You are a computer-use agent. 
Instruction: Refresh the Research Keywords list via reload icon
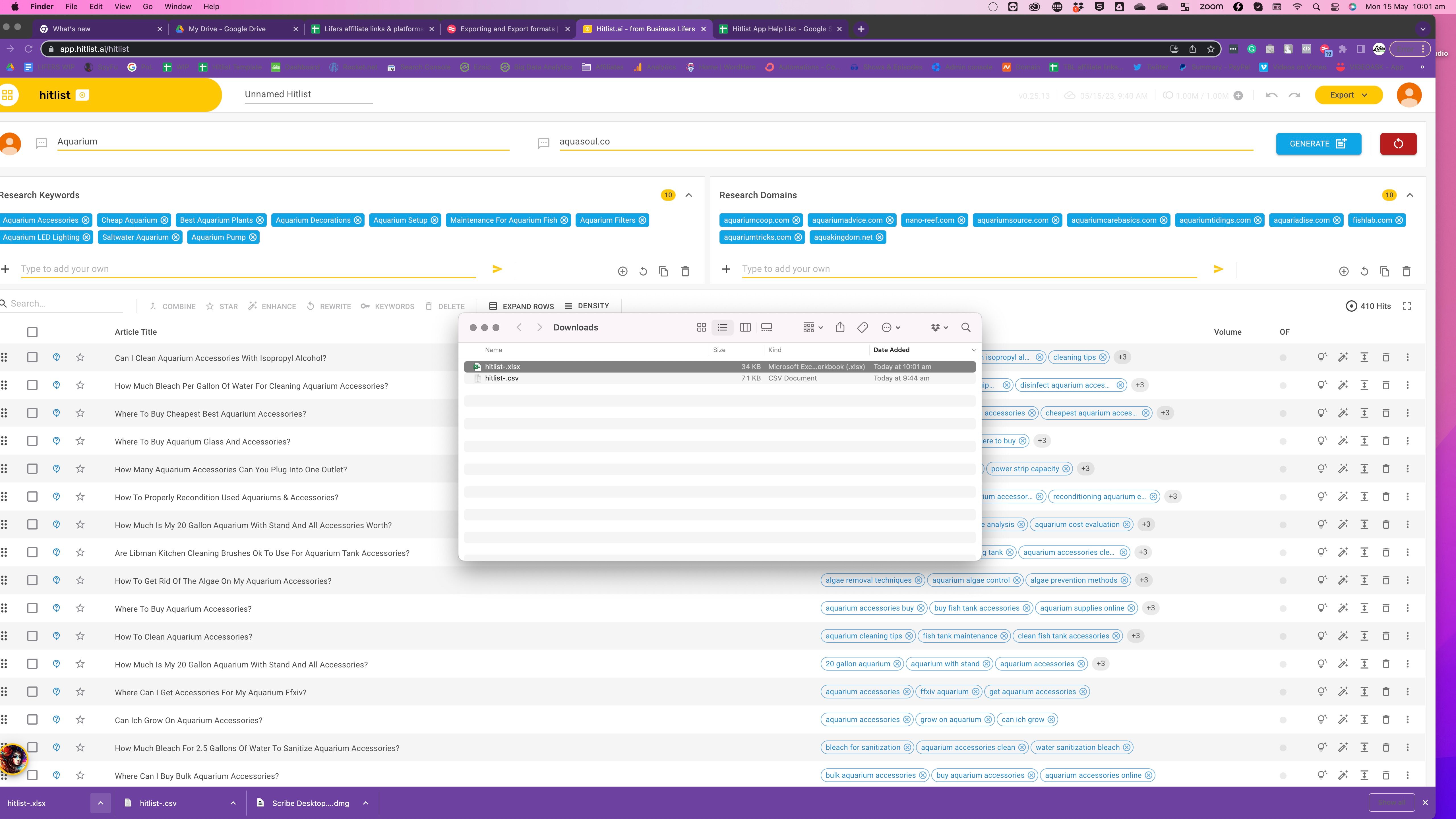click(643, 271)
